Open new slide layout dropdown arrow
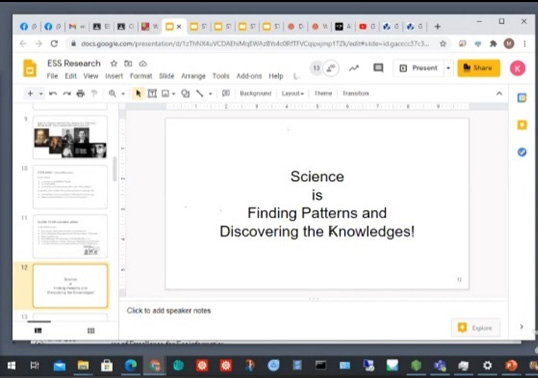Viewport: 538px width, 378px height. [41, 94]
